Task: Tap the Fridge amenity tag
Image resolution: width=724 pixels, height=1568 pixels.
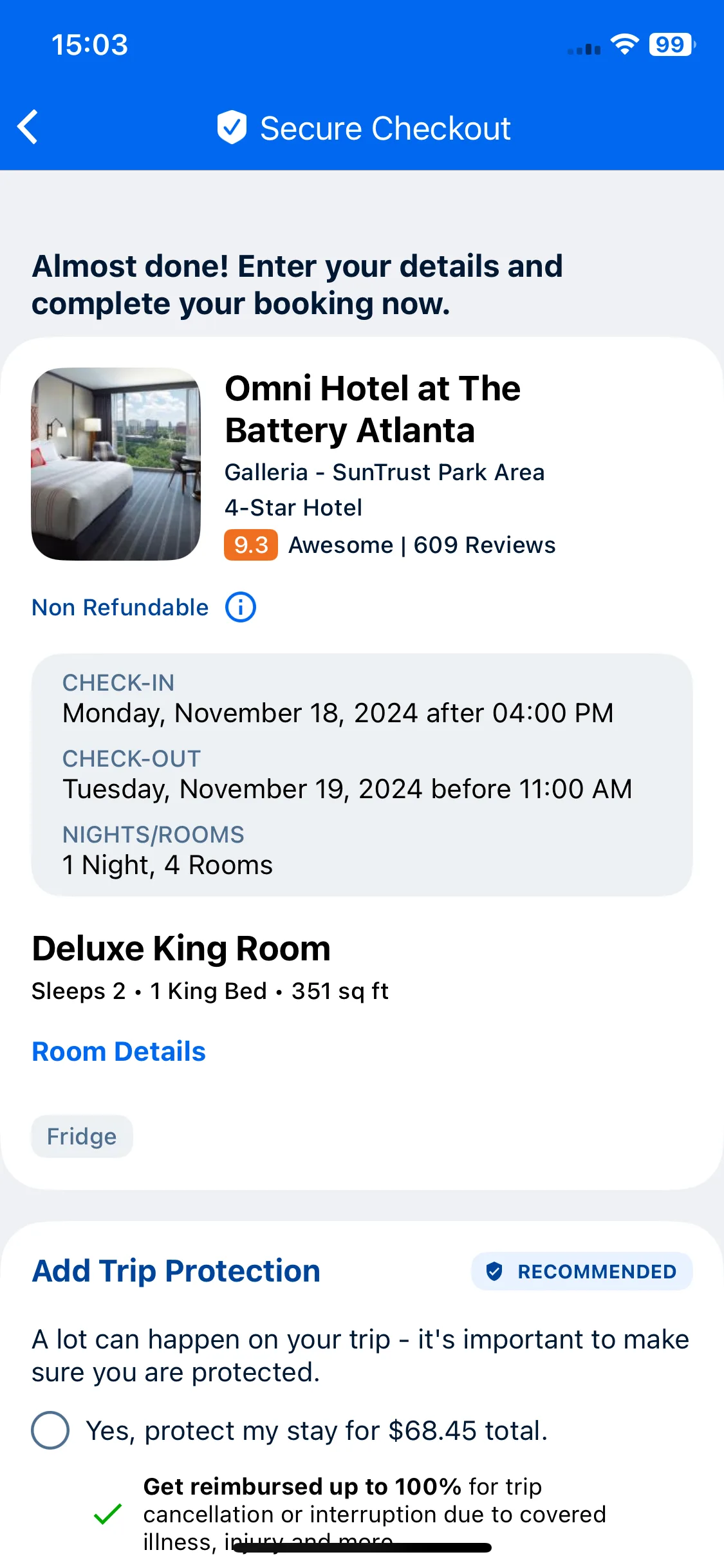Action: pyautogui.click(x=82, y=1136)
